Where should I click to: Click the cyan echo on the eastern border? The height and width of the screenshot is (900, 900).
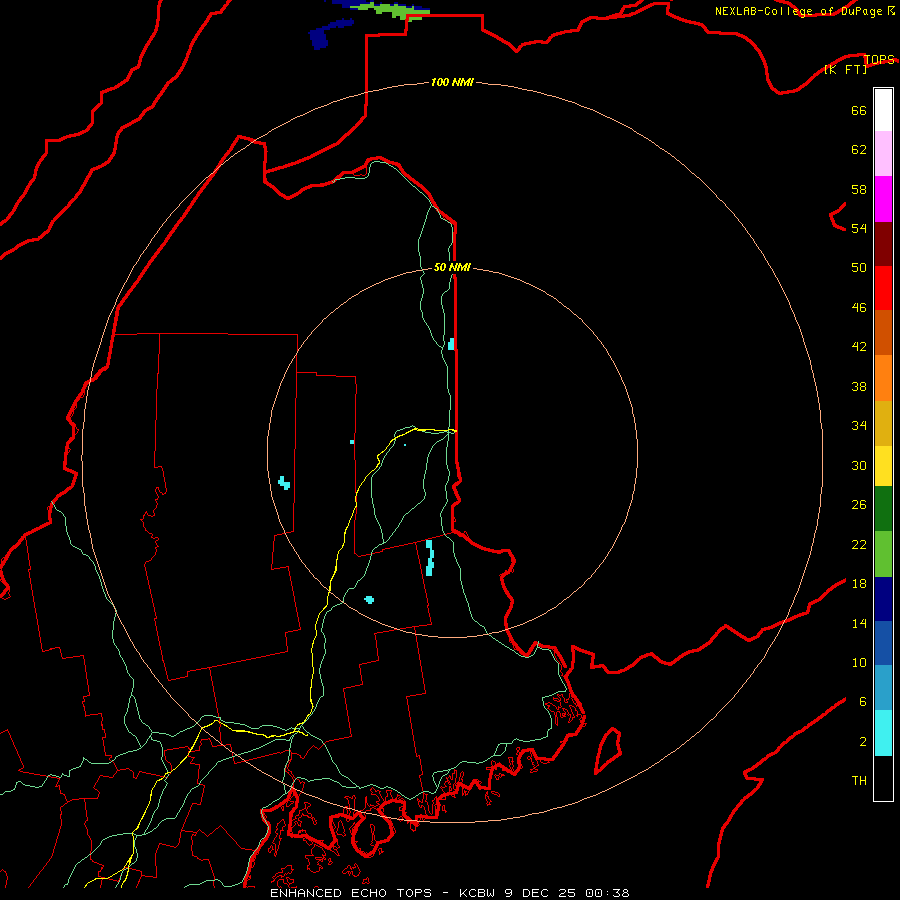point(451,344)
